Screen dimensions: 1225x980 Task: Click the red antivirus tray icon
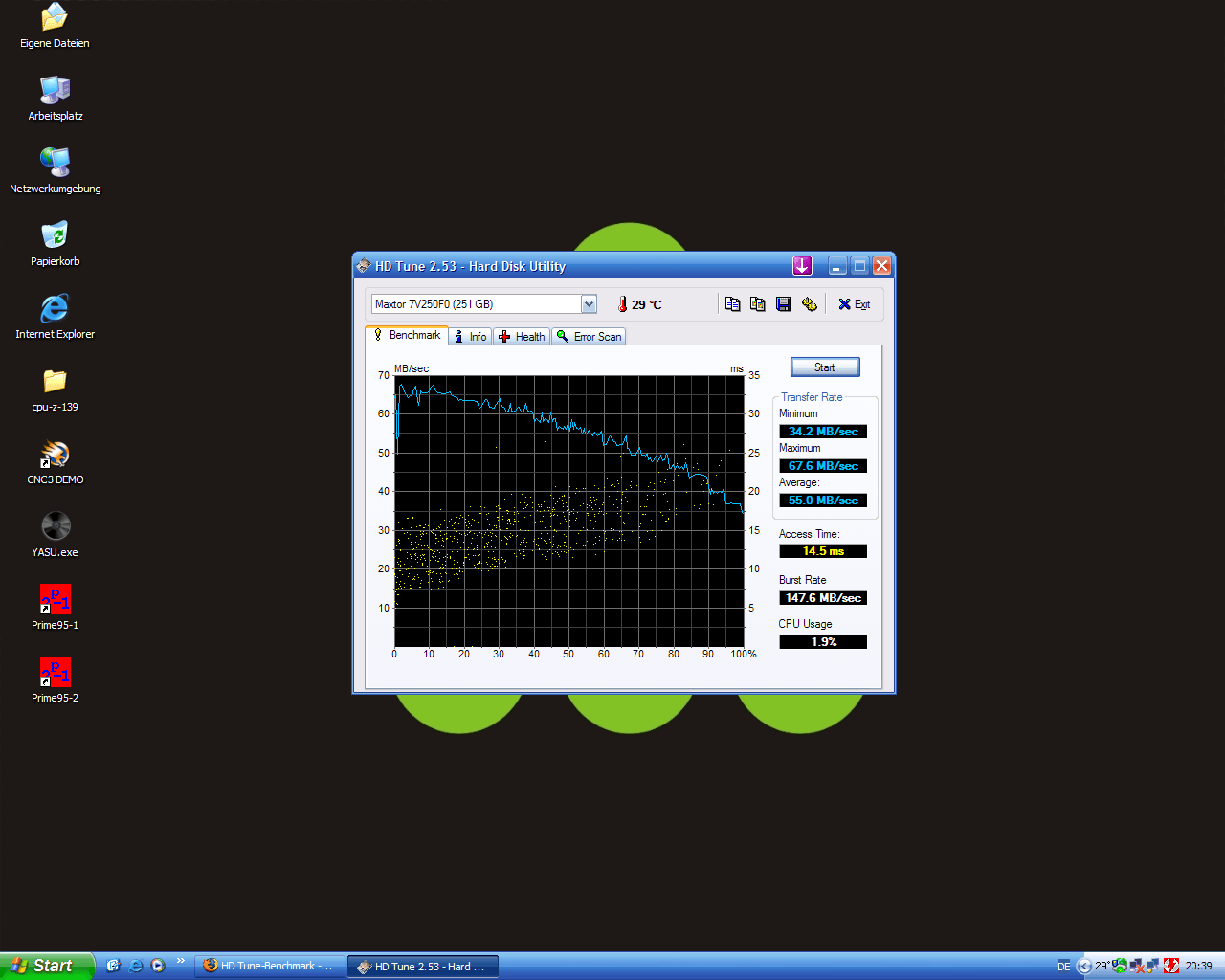[x=1171, y=967]
